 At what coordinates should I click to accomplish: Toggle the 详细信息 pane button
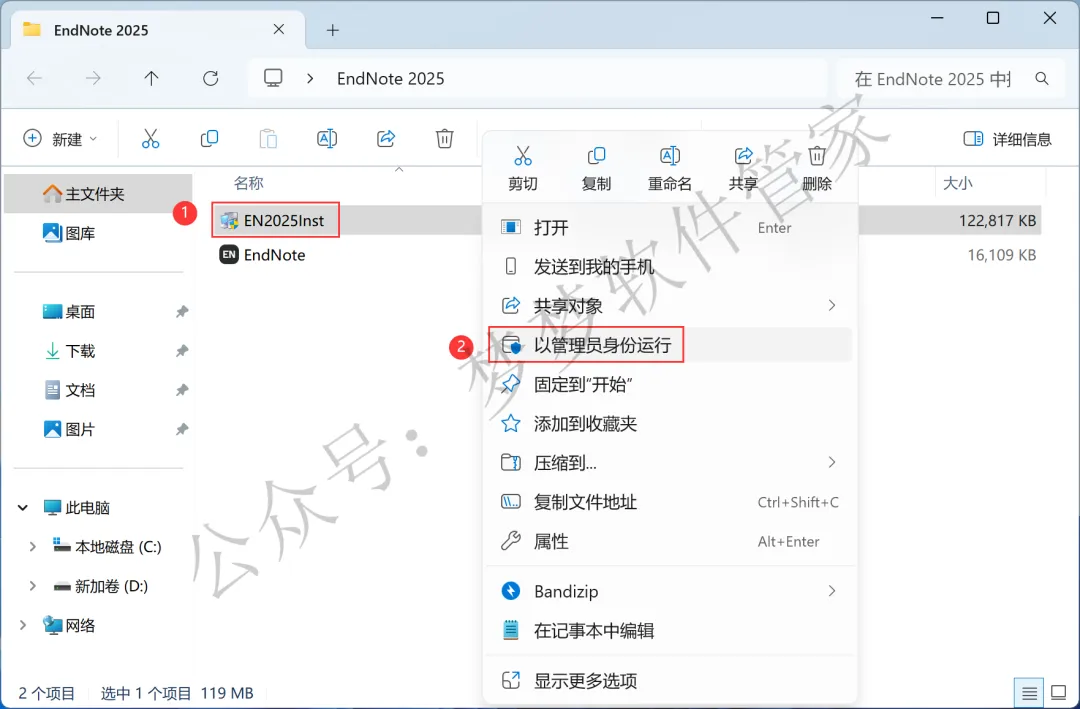click(1007, 139)
